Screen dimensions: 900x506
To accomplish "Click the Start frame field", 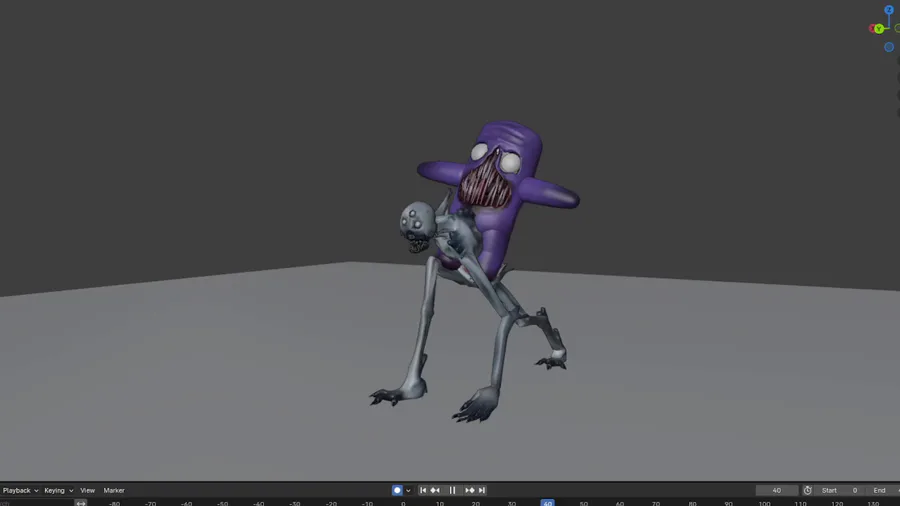I will point(840,491).
